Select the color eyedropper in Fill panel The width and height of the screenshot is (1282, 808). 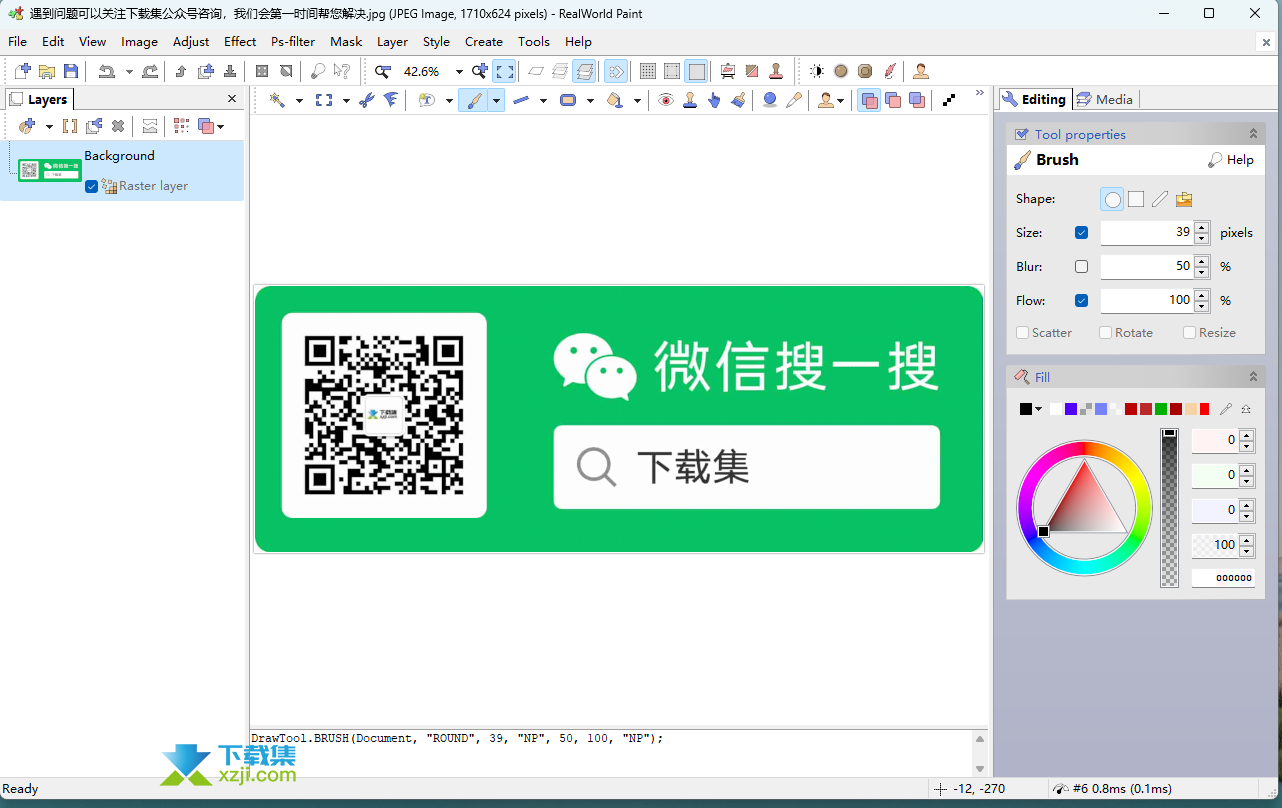pos(1225,409)
